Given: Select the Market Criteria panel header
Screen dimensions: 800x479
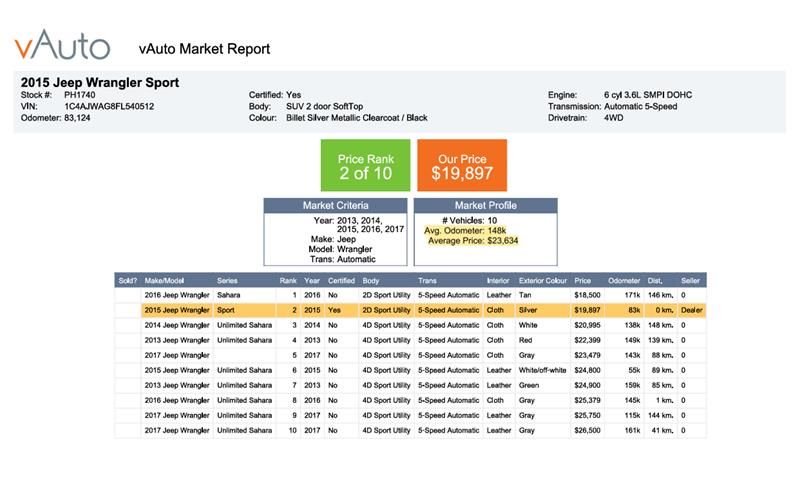Looking at the screenshot, I should [x=335, y=205].
